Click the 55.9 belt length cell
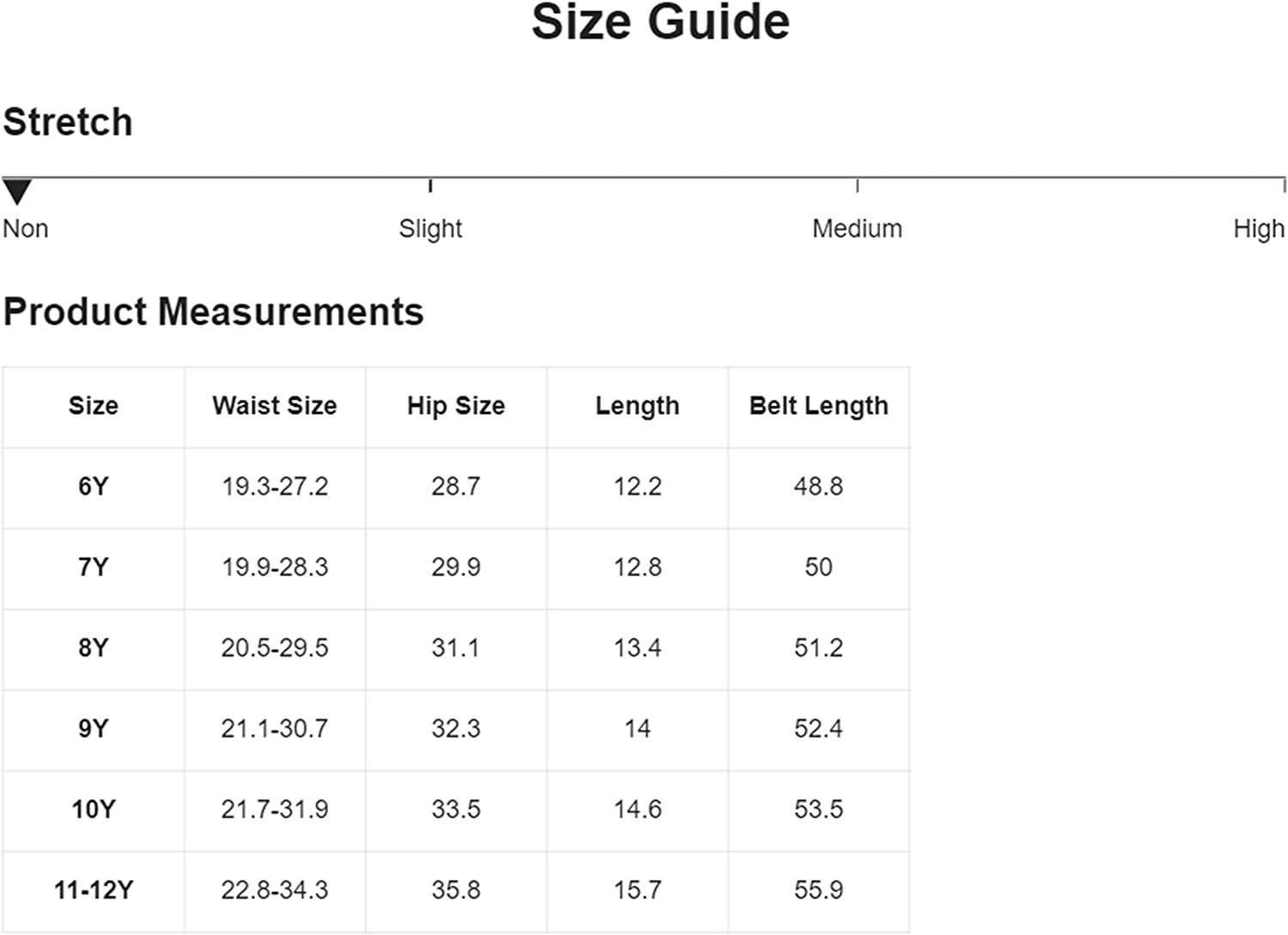The height and width of the screenshot is (935, 1288). coord(818,889)
